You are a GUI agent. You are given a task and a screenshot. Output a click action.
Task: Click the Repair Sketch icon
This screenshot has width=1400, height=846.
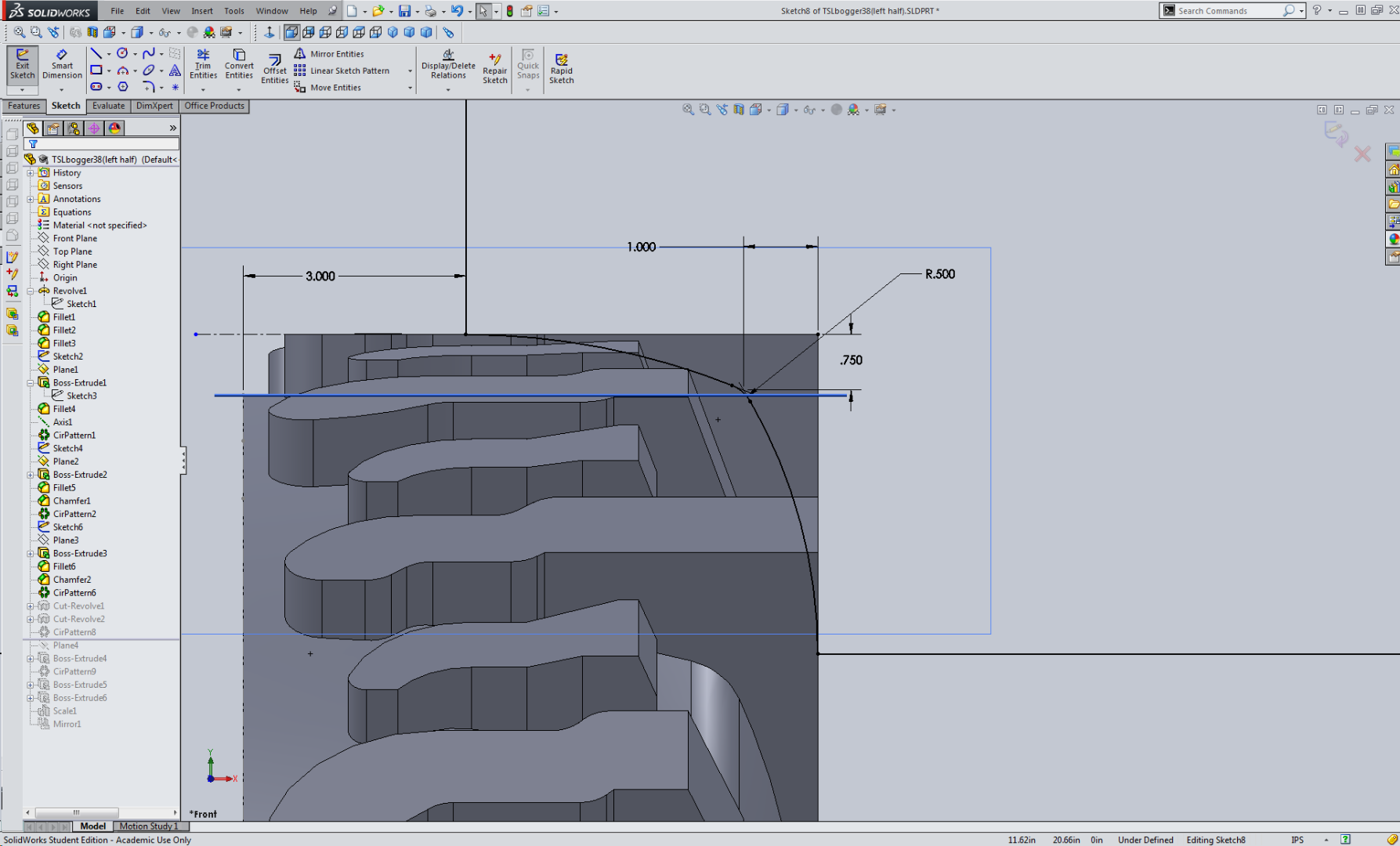[x=495, y=67]
